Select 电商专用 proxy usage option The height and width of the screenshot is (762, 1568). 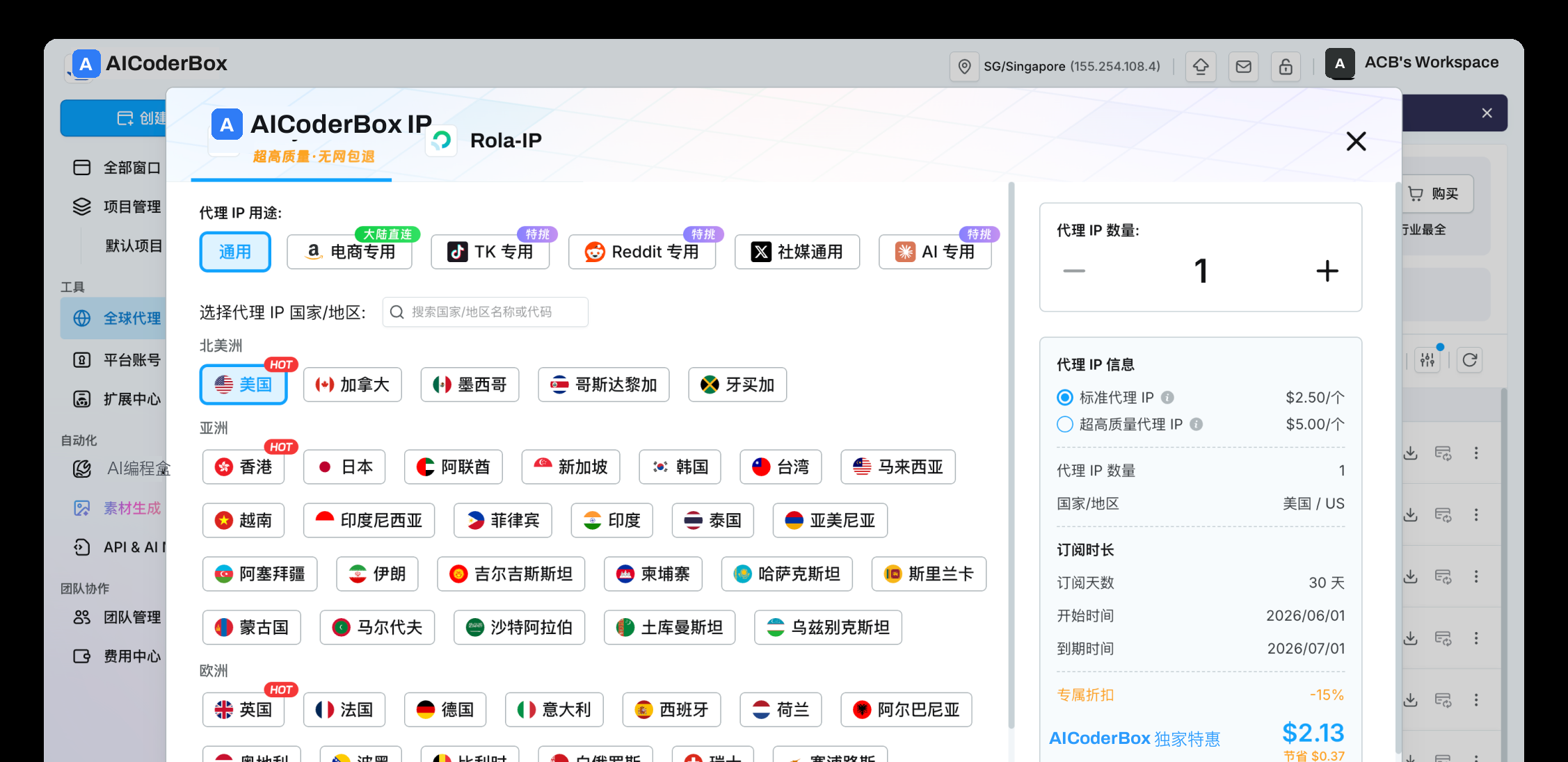click(x=350, y=252)
